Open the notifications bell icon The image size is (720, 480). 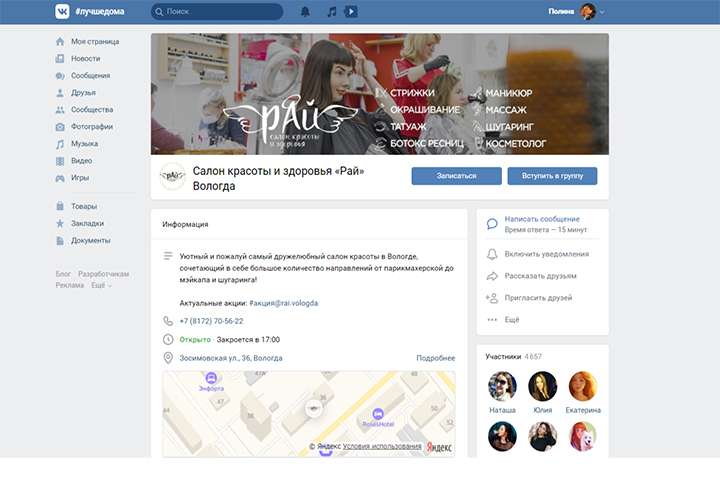(305, 11)
